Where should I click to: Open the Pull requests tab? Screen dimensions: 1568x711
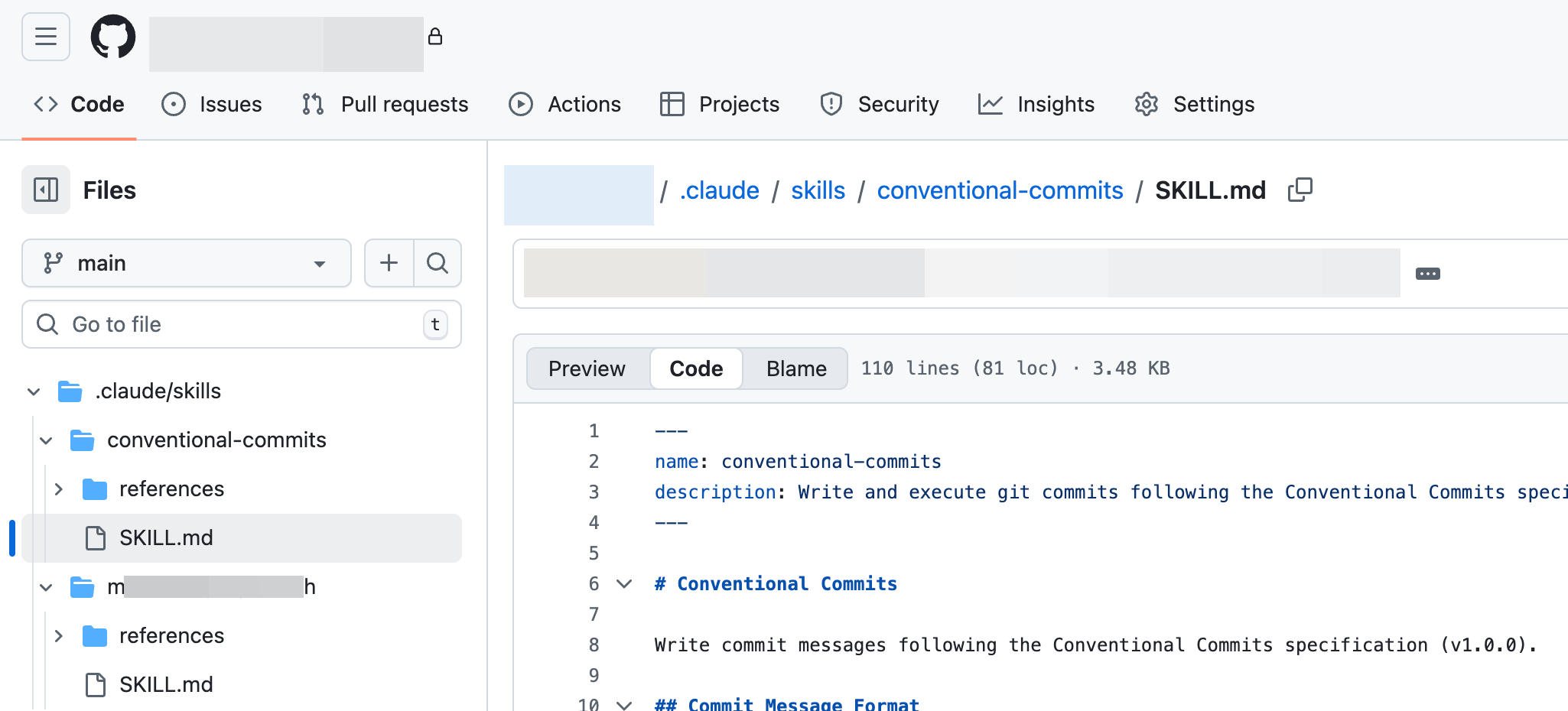pyautogui.click(x=385, y=104)
